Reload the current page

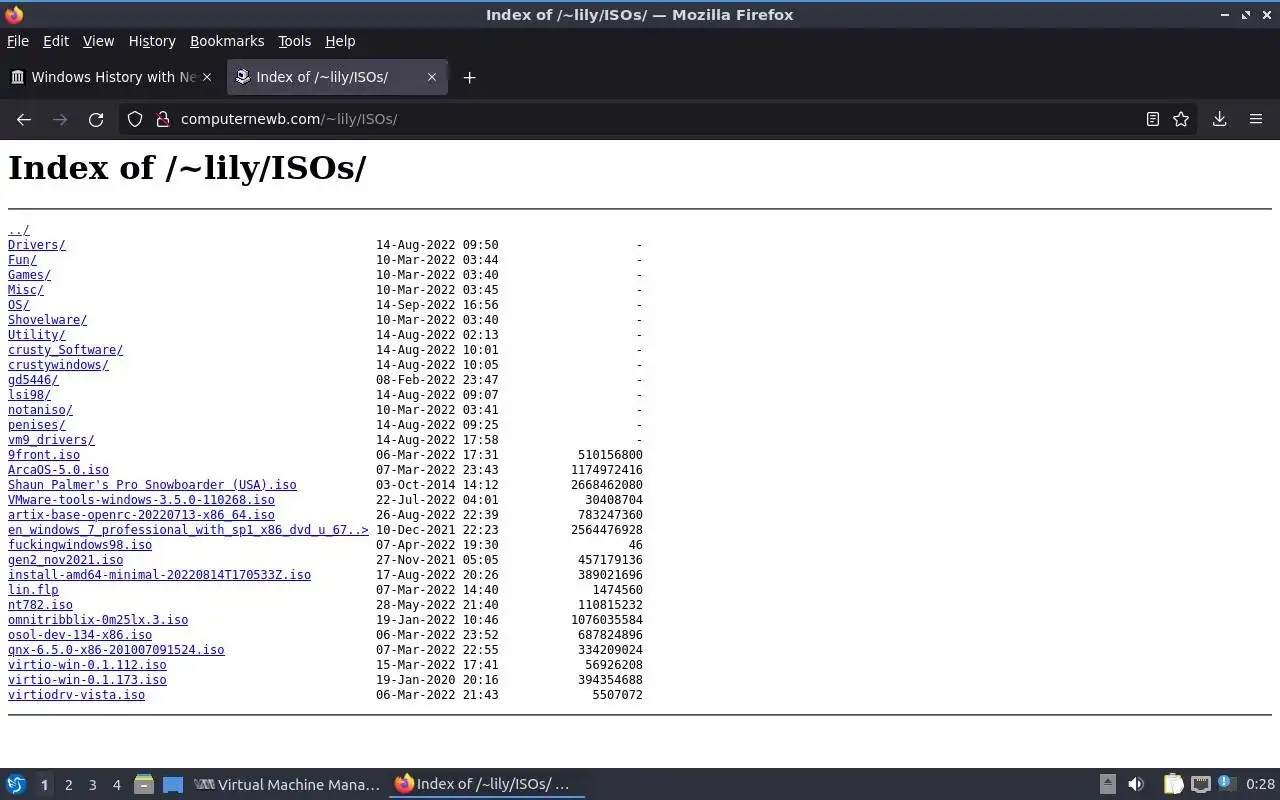(x=96, y=119)
